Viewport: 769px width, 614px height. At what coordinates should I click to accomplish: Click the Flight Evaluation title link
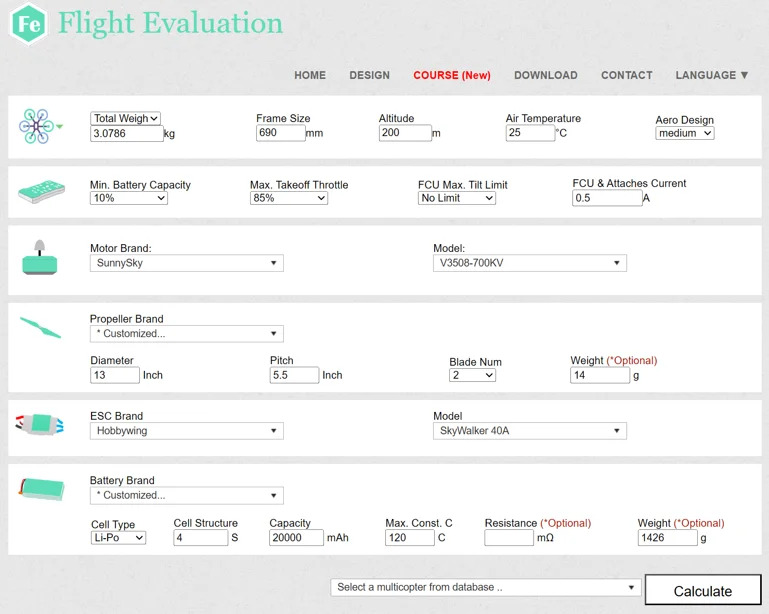point(170,24)
